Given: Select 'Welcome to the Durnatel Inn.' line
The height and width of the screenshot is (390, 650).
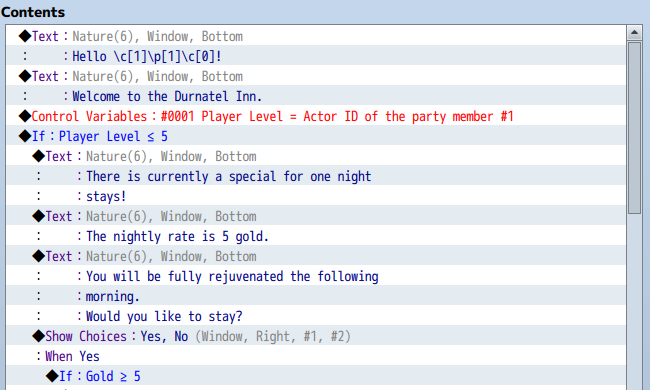Looking at the screenshot, I should coord(316,96).
